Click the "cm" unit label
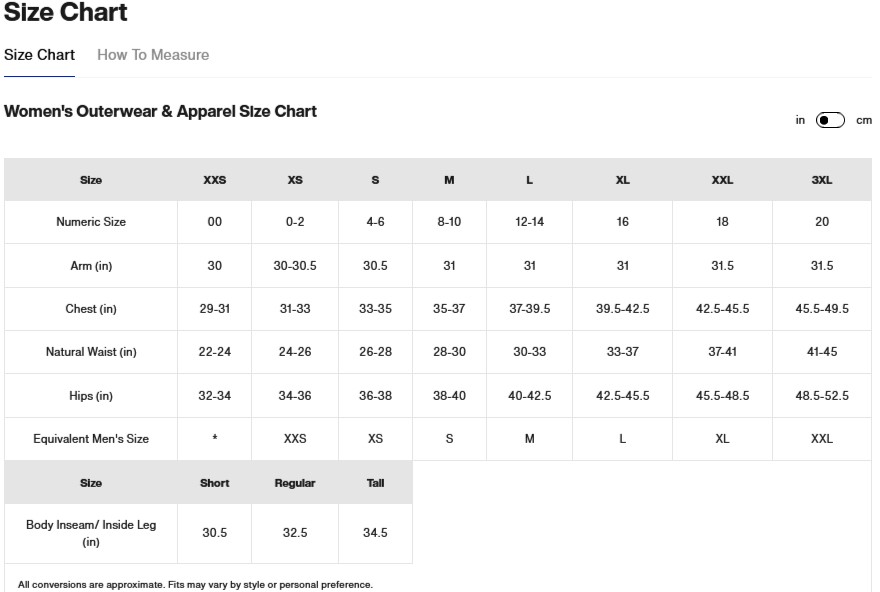The height and width of the screenshot is (592, 880). pos(864,120)
